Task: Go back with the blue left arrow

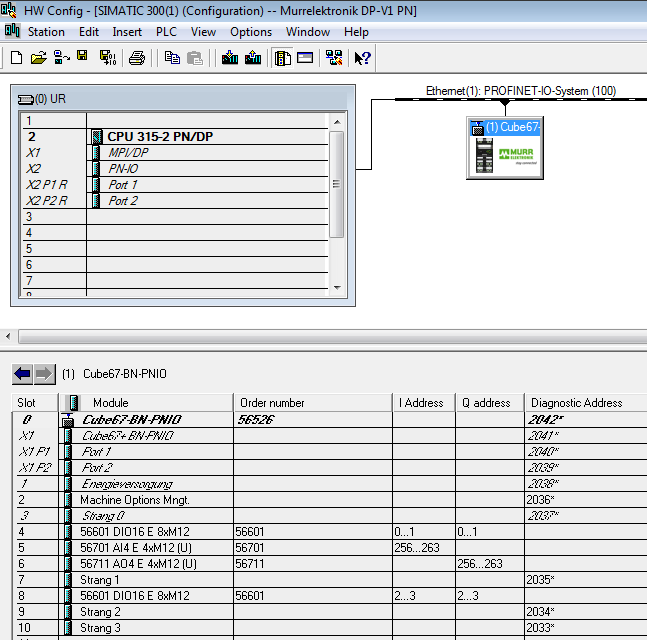Action: (x=22, y=374)
